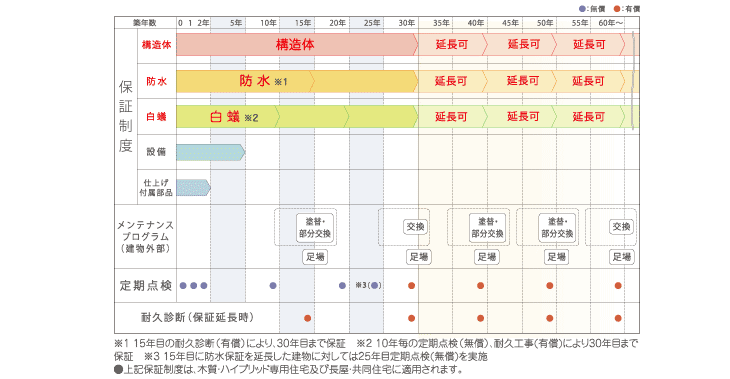
Task: Click first 延長可 in 構造体 row
Action: pos(452,45)
